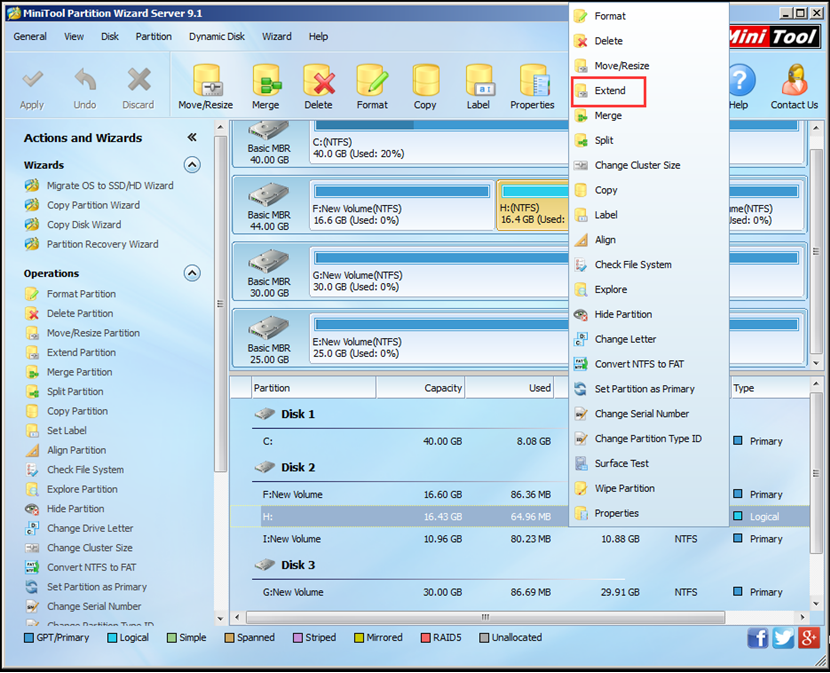Click the Basic MBR 25.00 GB disk icon
The width and height of the screenshot is (830, 673).
[x=269, y=328]
